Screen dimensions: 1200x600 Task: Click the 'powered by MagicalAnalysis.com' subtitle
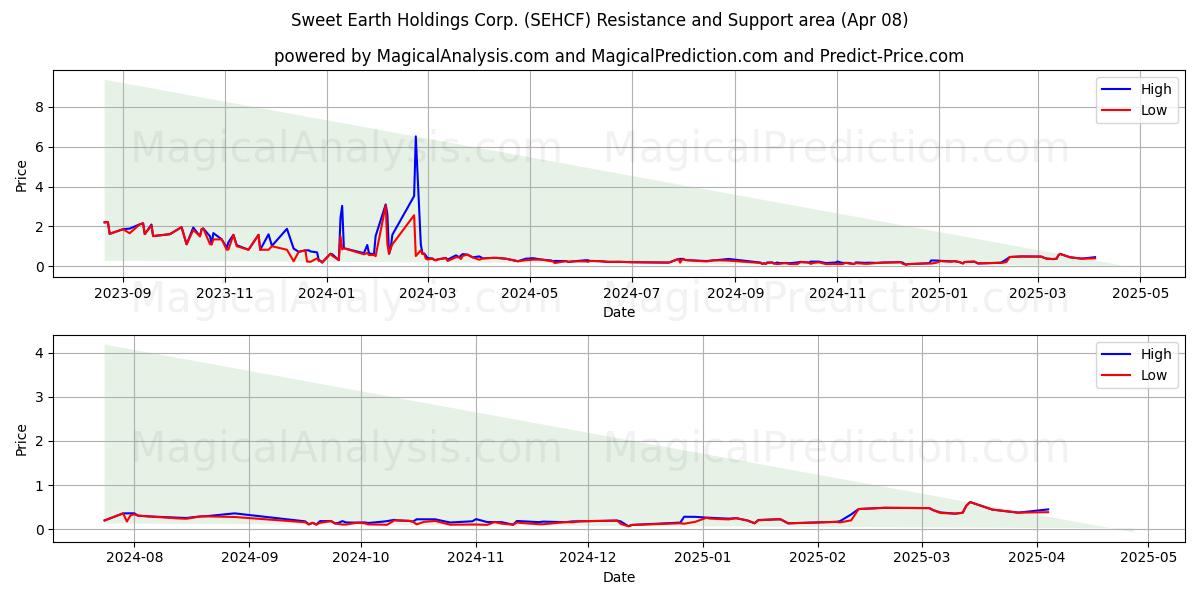(619, 56)
